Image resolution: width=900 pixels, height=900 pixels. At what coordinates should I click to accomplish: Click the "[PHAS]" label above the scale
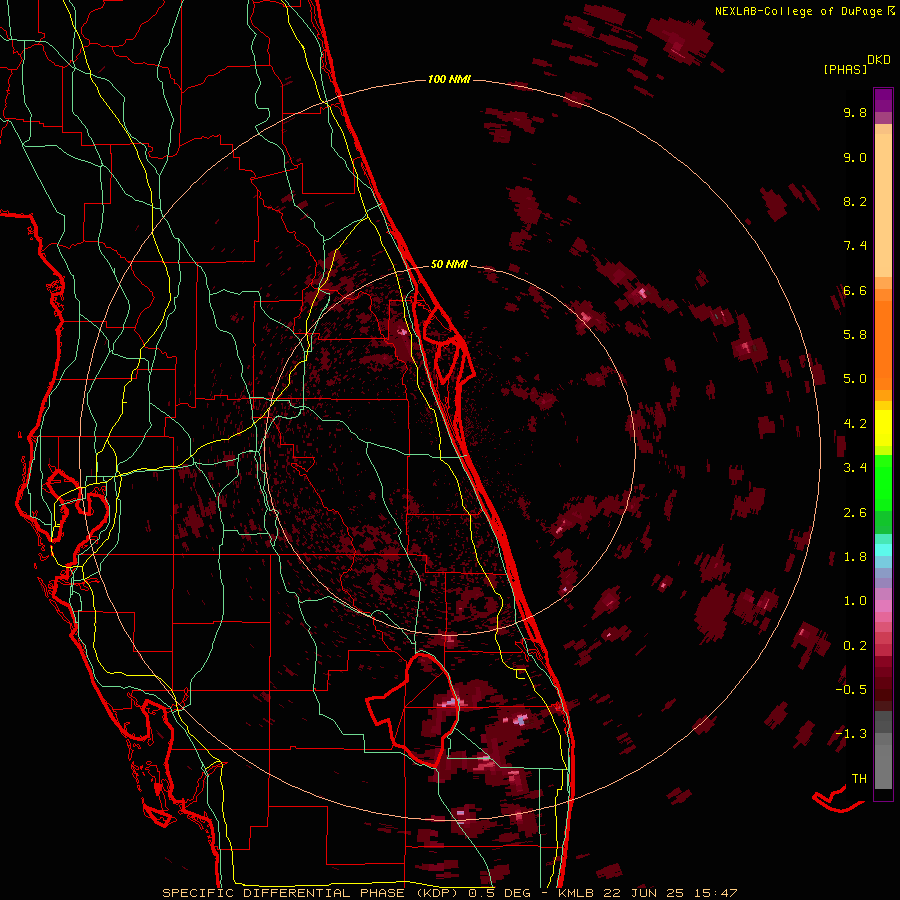(845, 69)
